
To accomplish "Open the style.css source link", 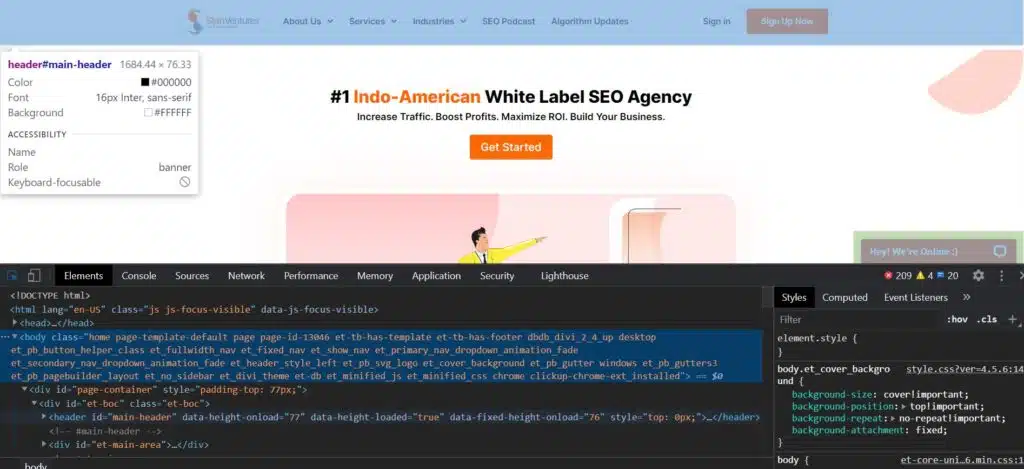I will (965, 369).
